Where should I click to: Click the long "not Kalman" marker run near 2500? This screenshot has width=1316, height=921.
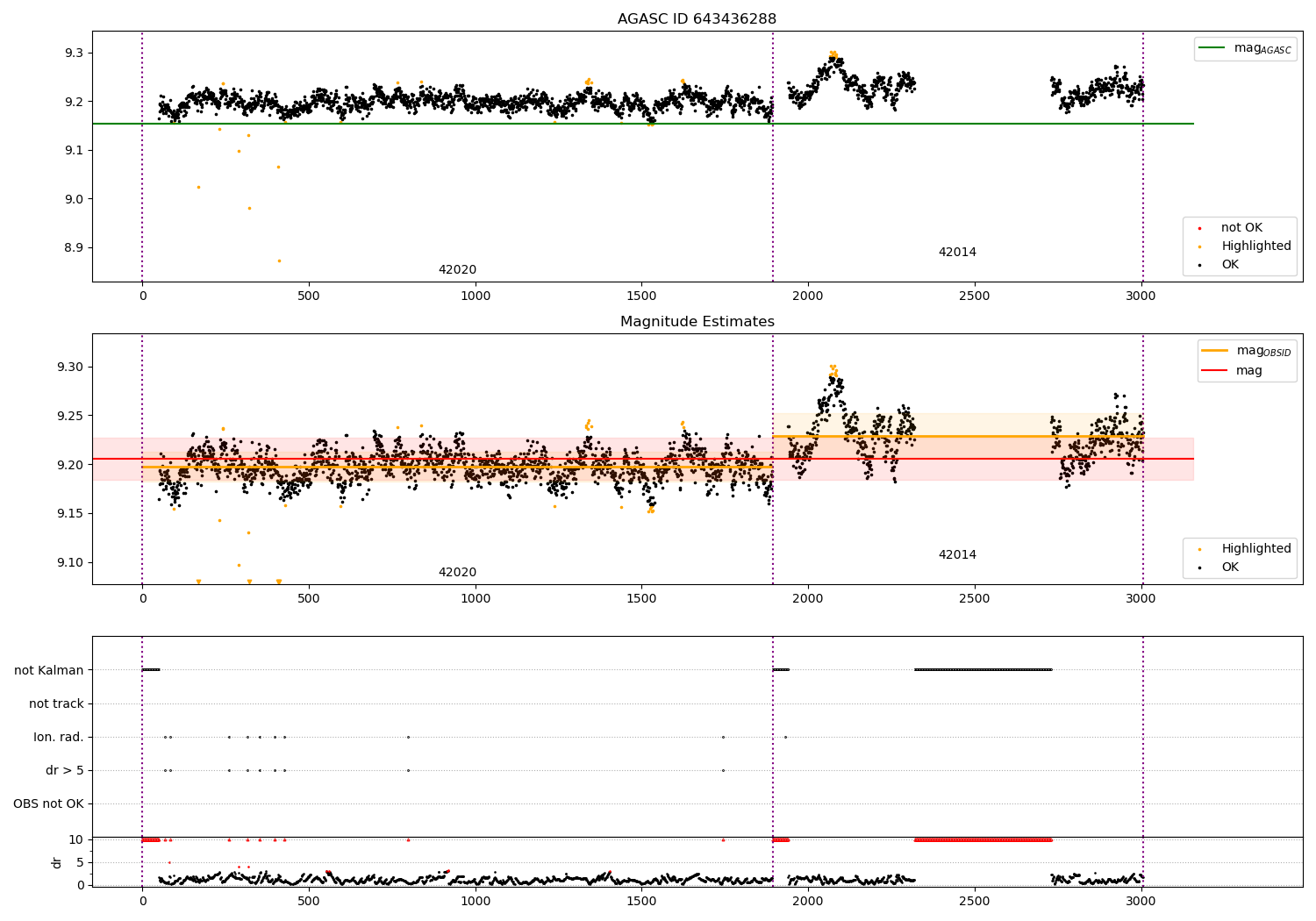click(983, 670)
